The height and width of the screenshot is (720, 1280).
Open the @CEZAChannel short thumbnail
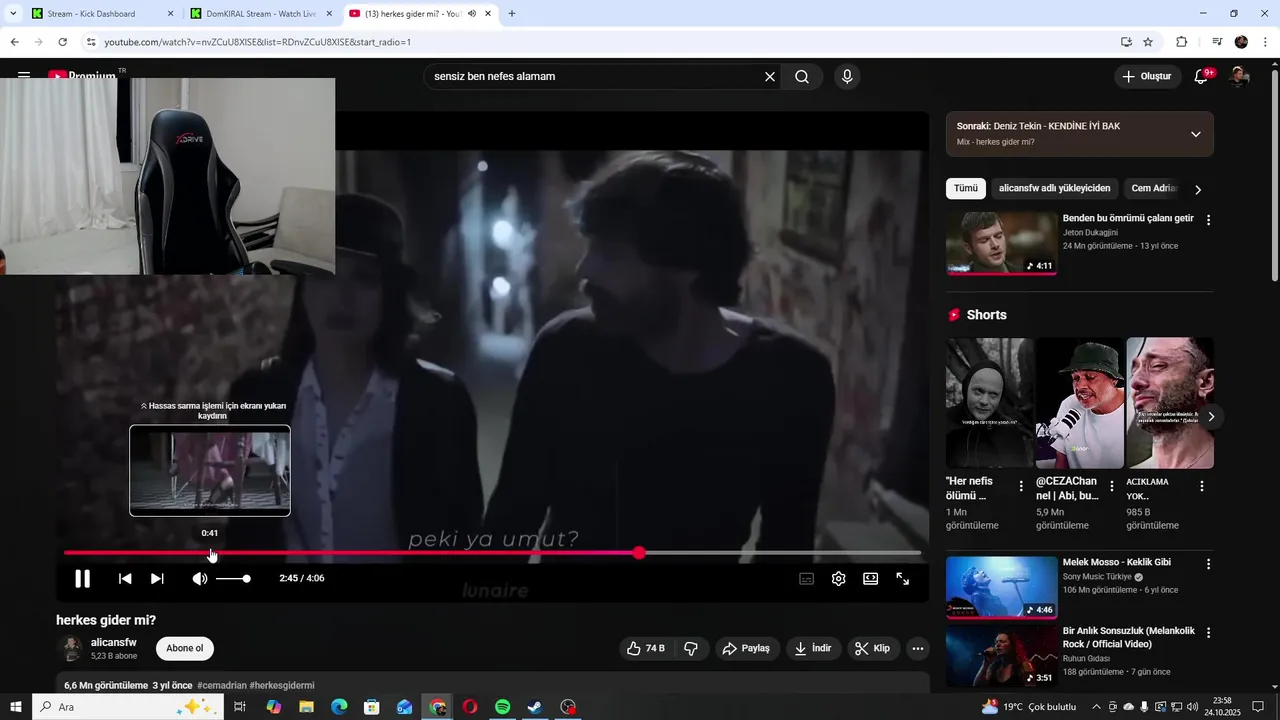click(x=1080, y=403)
